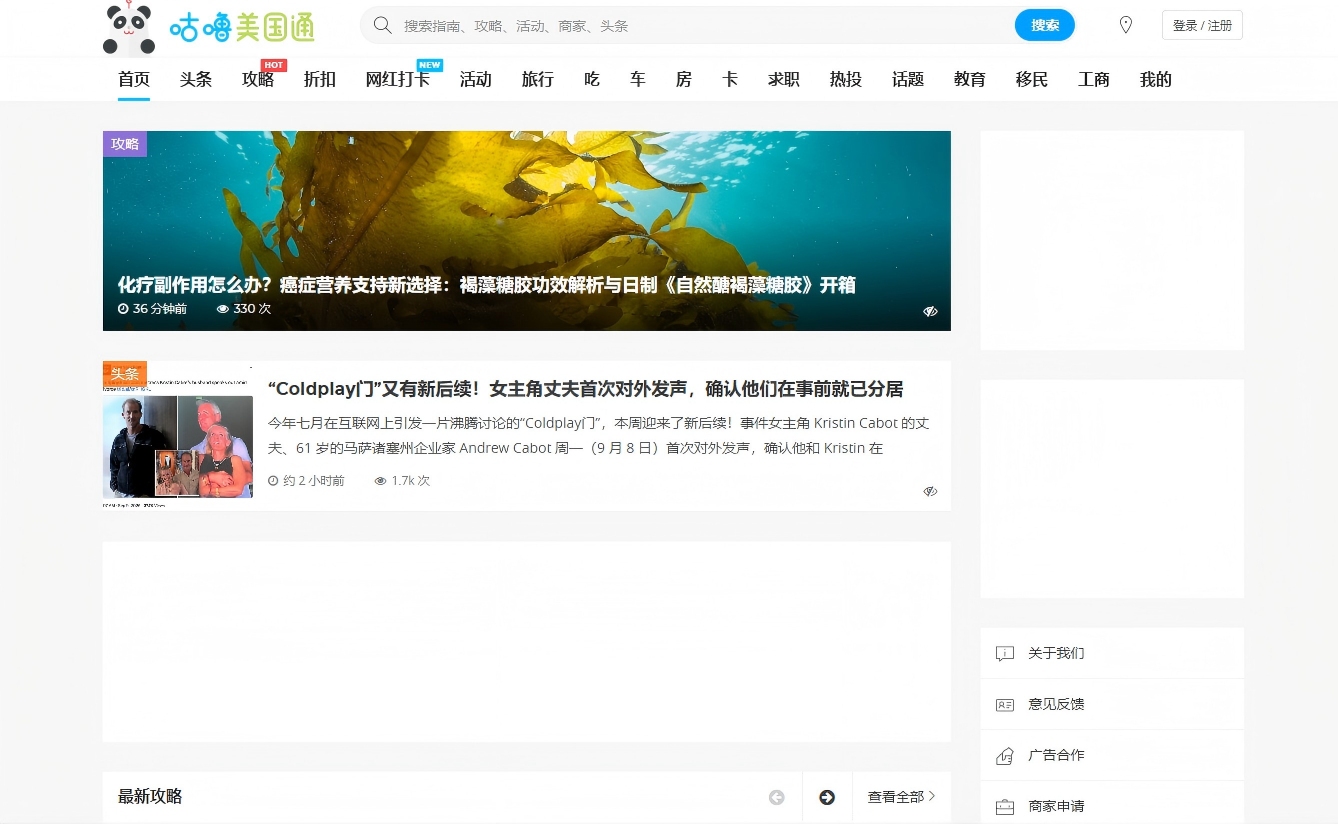Click the panda logo icon
The image size is (1338, 827).
pos(128,29)
